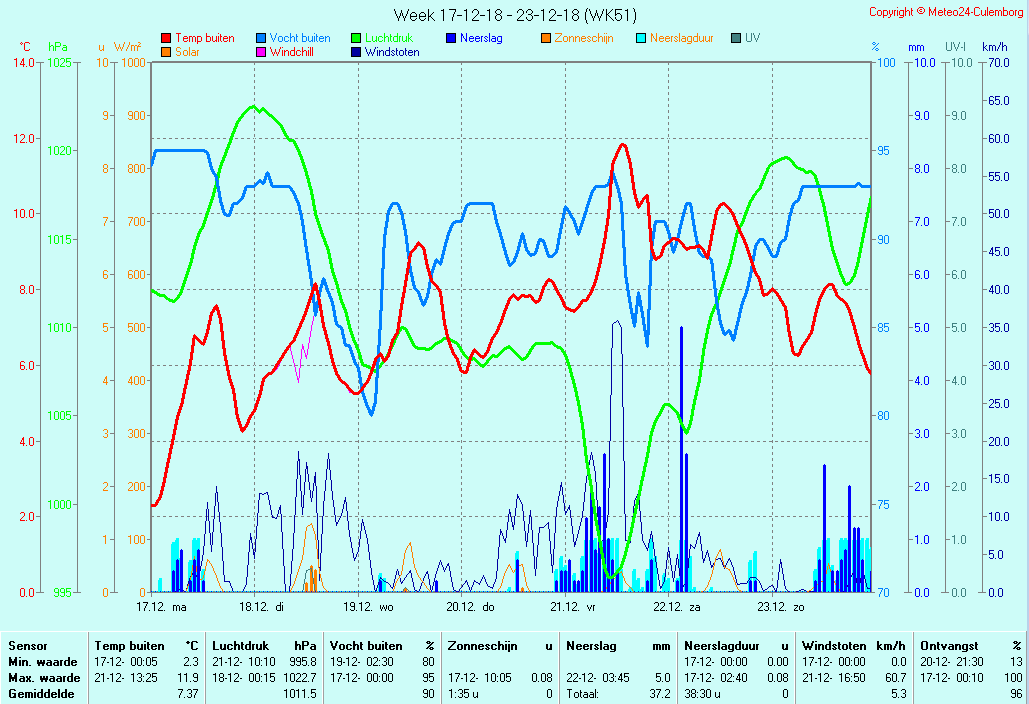Image resolution: width=1029 pixels, height=704 pixels.
Task: Click the orange Zonneschijn legend swatch
Action: pyautogui.click(x=546, y=39)
